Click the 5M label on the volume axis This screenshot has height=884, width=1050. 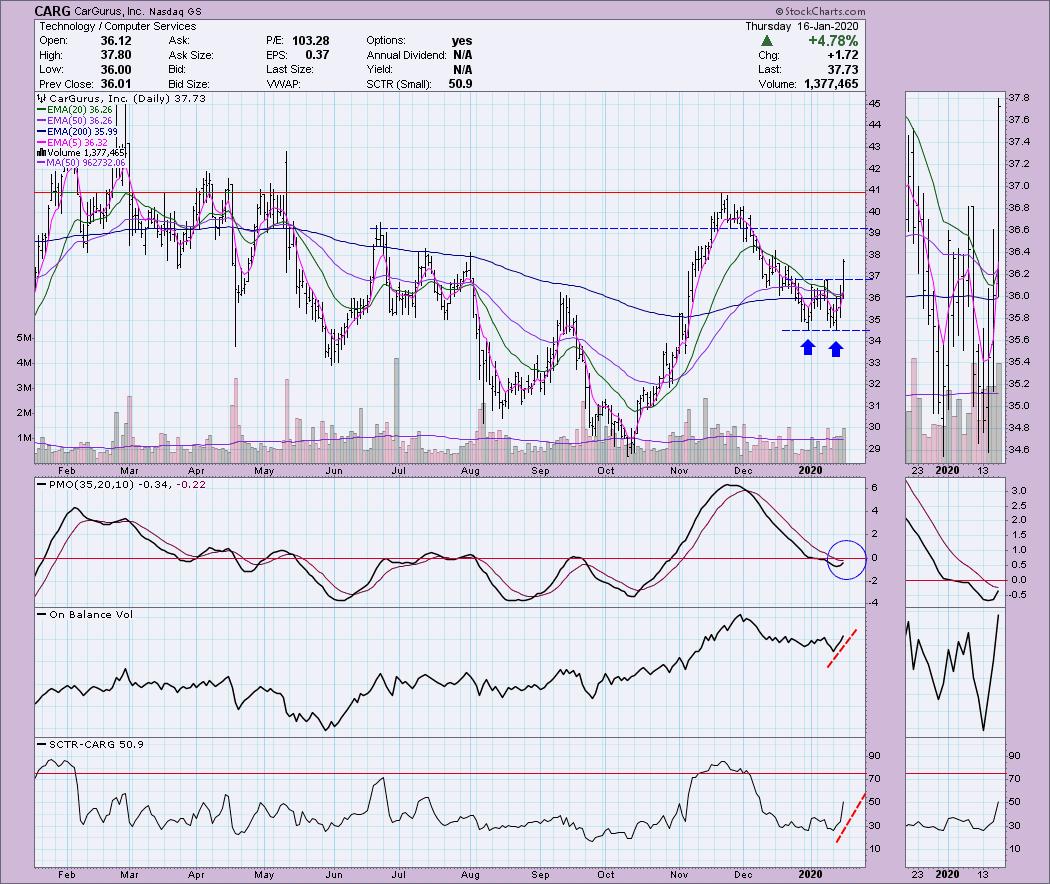tap(23, 338)
